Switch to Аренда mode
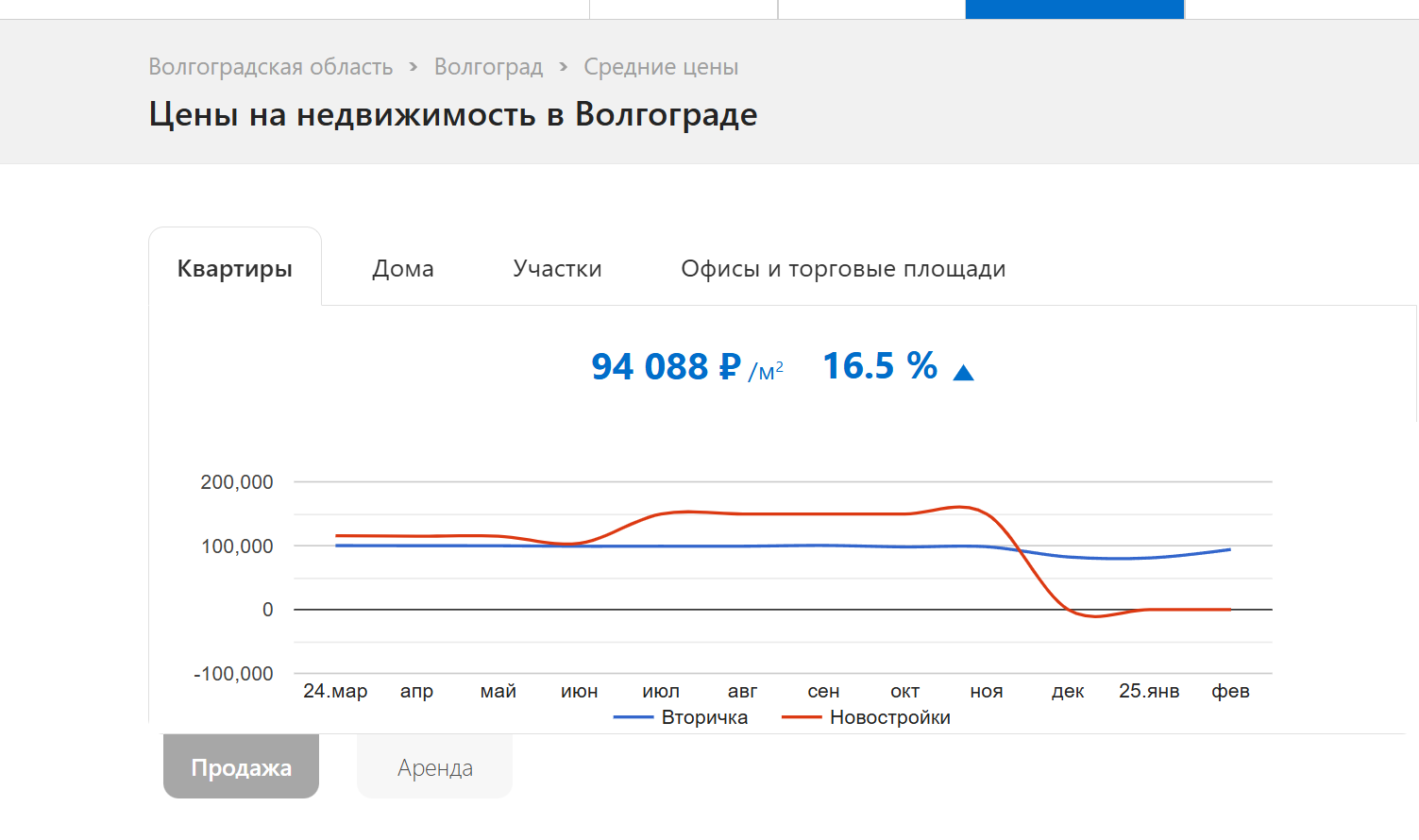1419x840 pixels. pyautogui.click(x=434, y=767)
